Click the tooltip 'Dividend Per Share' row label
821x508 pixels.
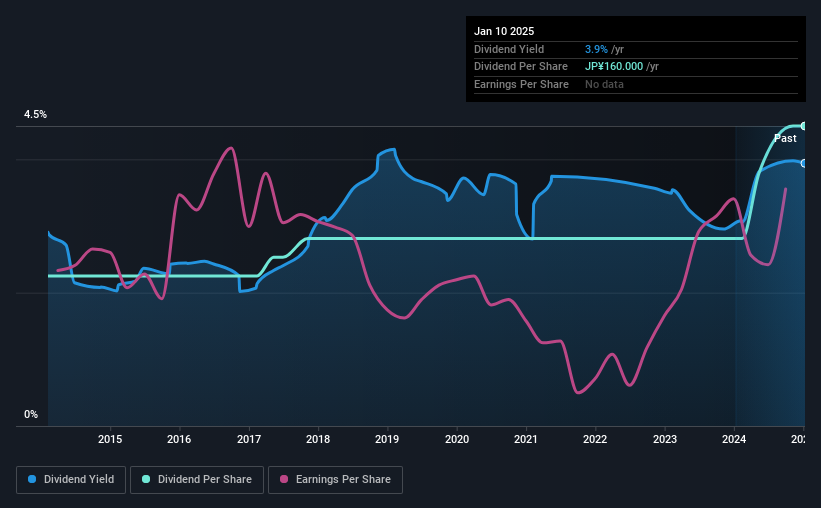(x=520, y=67)
